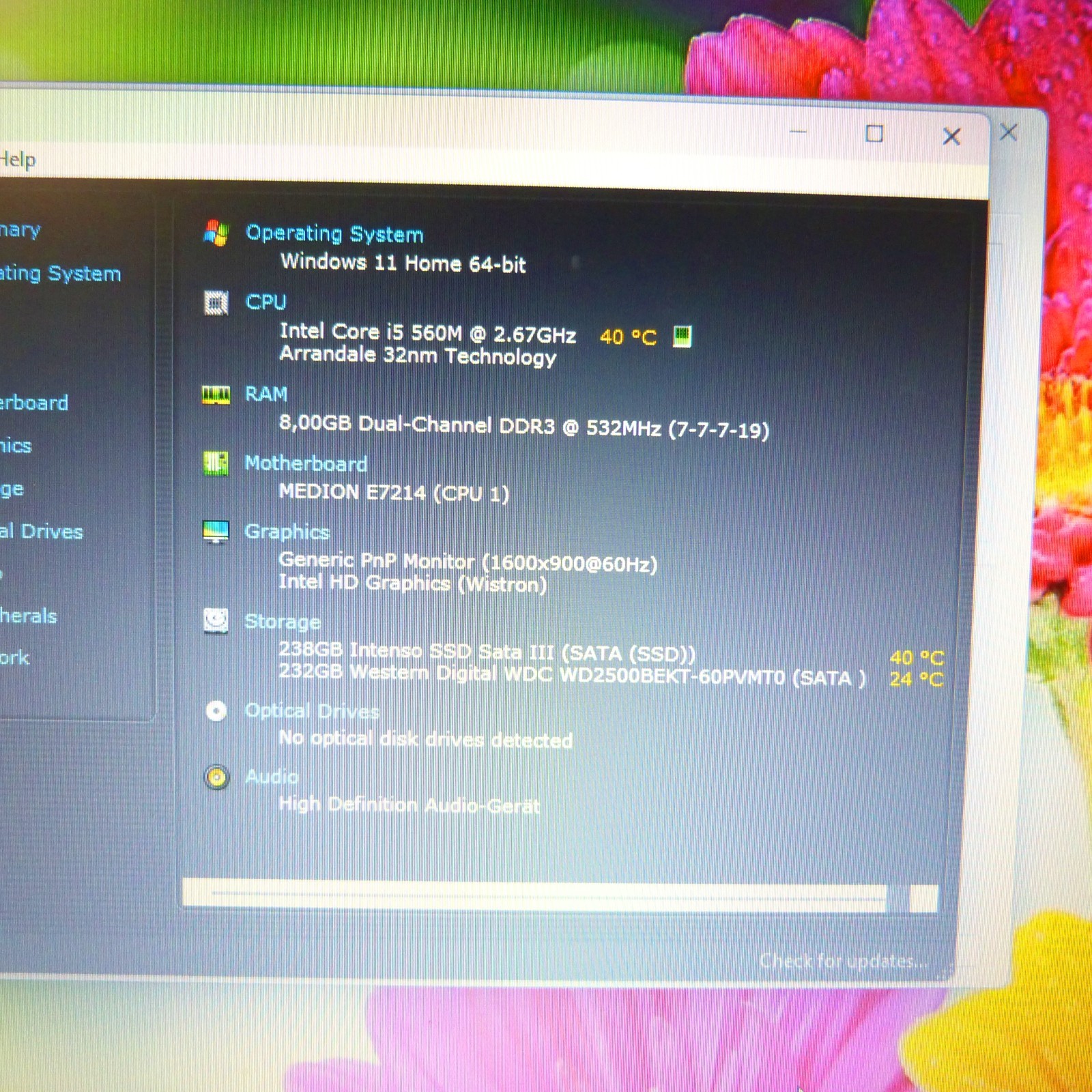Select Summary in the sidebar
Screen dimensions: 1092x1092
[20, 230]
